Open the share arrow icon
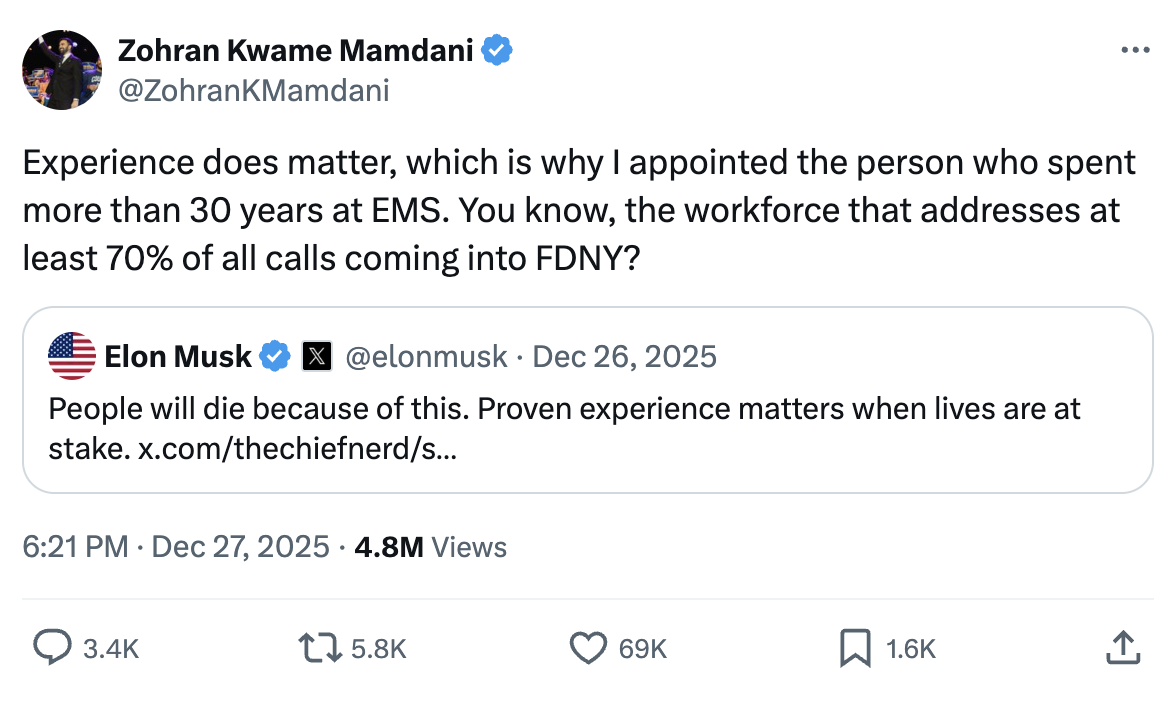1174x706 pixels. pyautogui.click(x=1121, y=648)
